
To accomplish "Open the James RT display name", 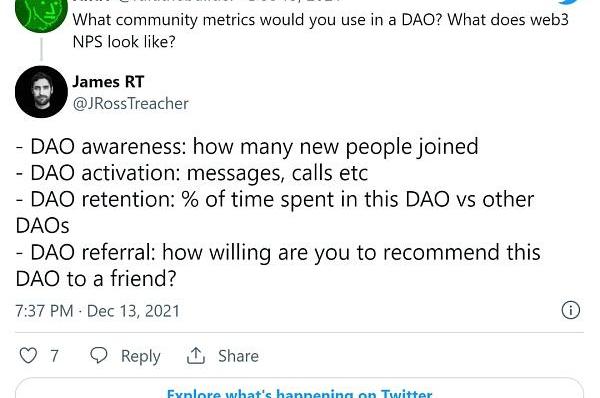I will tap(108, 82).
